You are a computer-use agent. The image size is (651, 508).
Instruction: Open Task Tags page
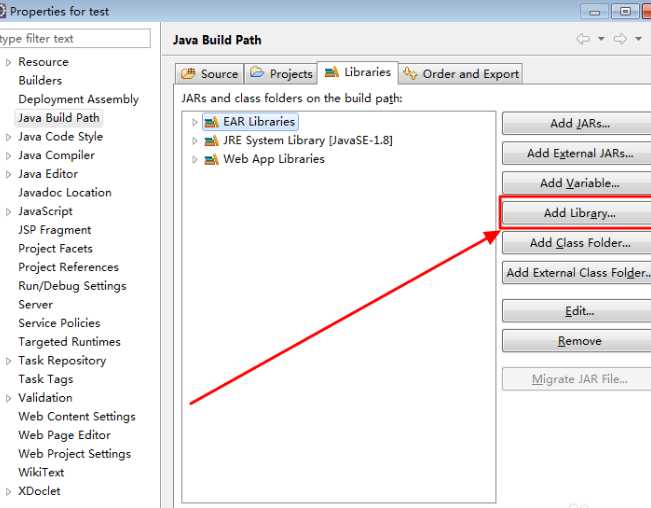click(46, 379)
